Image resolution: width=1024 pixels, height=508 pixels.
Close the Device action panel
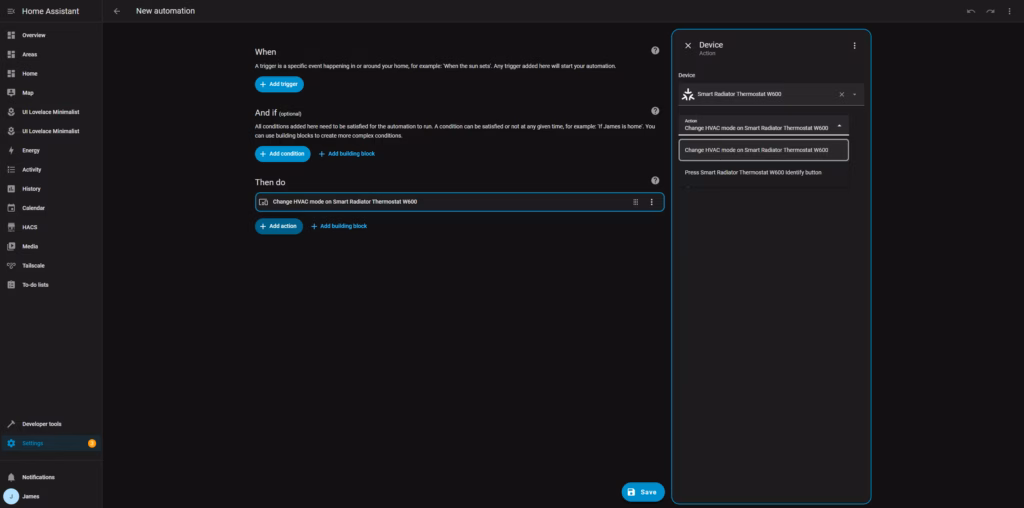(687, 46)
